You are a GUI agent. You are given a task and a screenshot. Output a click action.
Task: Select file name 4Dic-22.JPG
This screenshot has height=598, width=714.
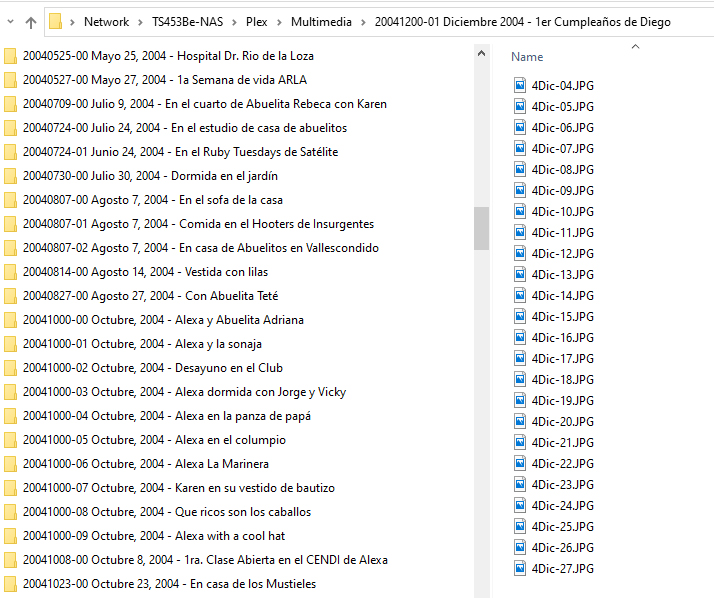tap(563, 464)
